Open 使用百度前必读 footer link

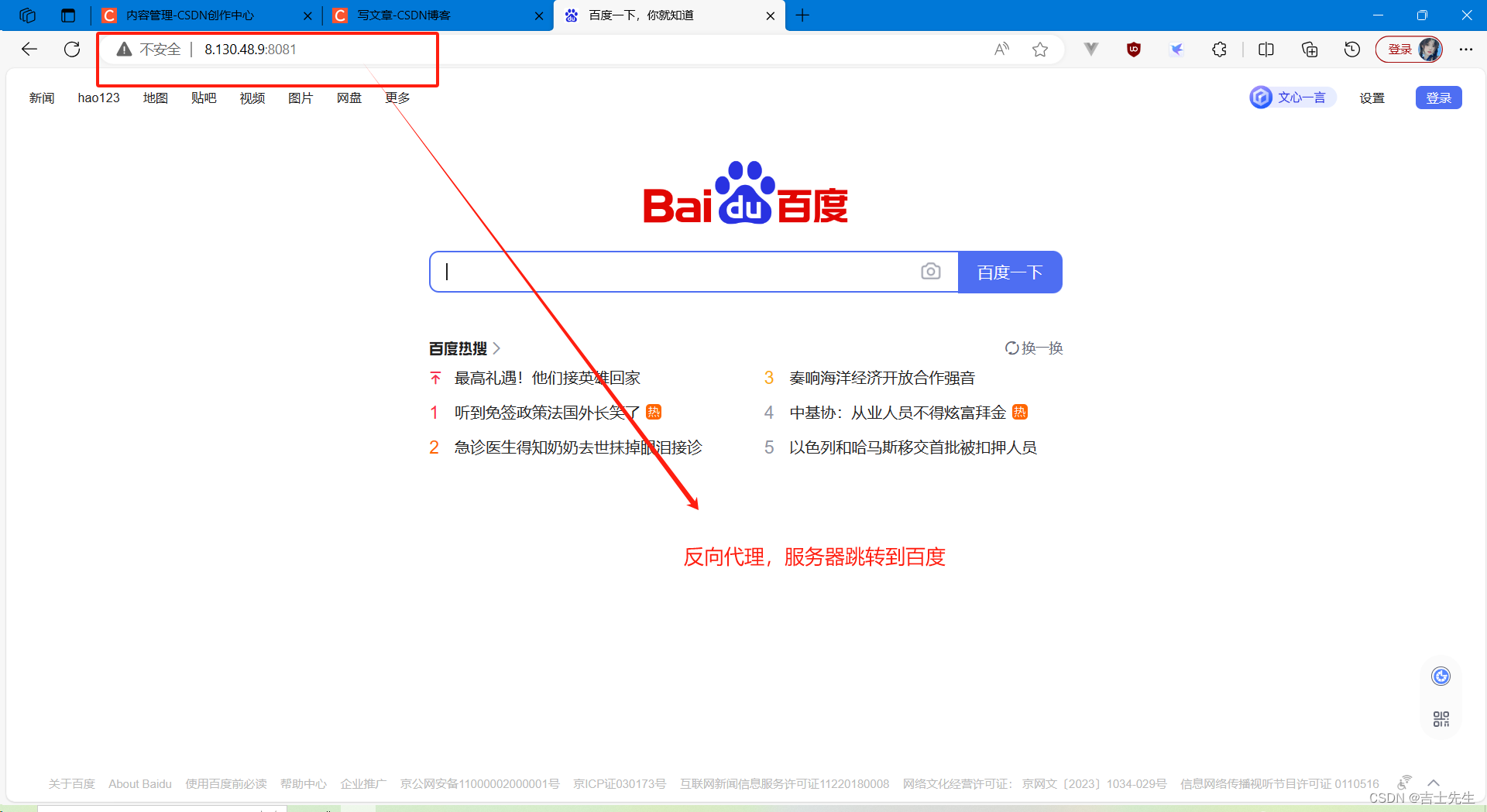point(226,784)
